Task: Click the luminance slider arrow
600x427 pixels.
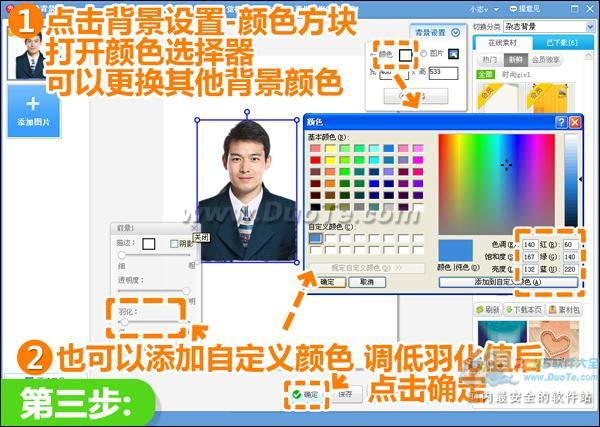Action: point(580,179)
